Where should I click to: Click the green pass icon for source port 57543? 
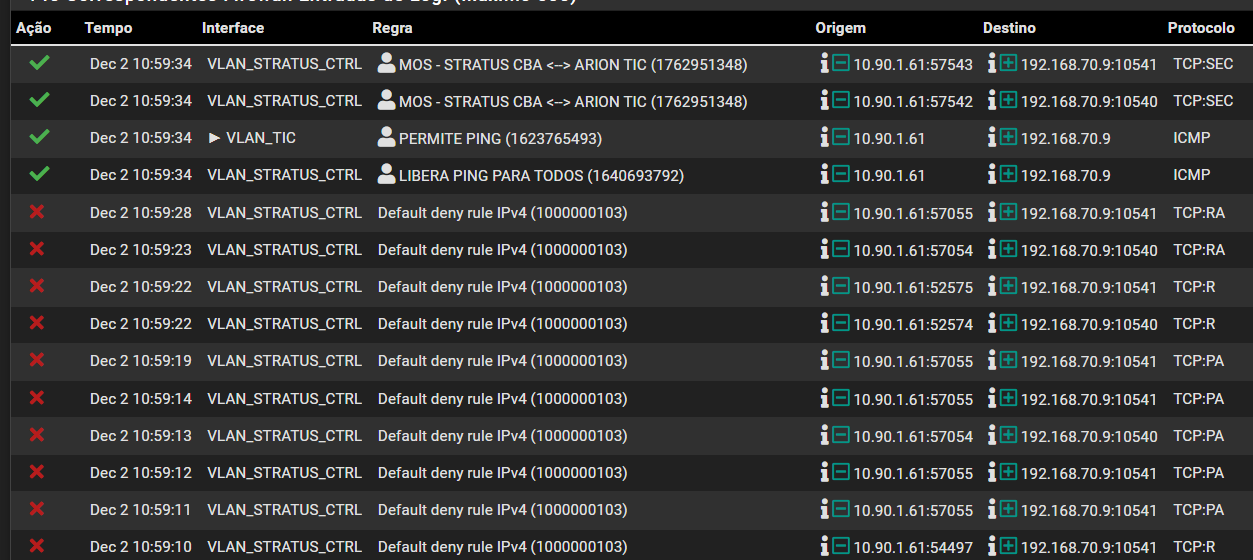click(x=39, y=64)
